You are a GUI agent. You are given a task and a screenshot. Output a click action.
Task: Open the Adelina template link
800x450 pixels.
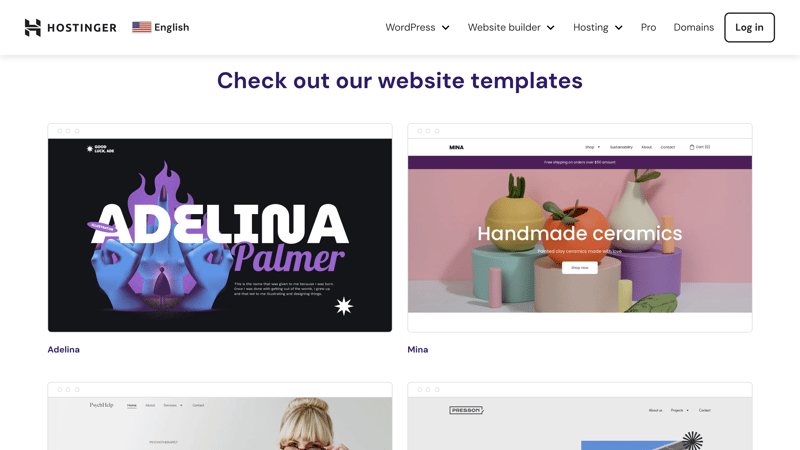pyautogui.click(x=64, y=349)
